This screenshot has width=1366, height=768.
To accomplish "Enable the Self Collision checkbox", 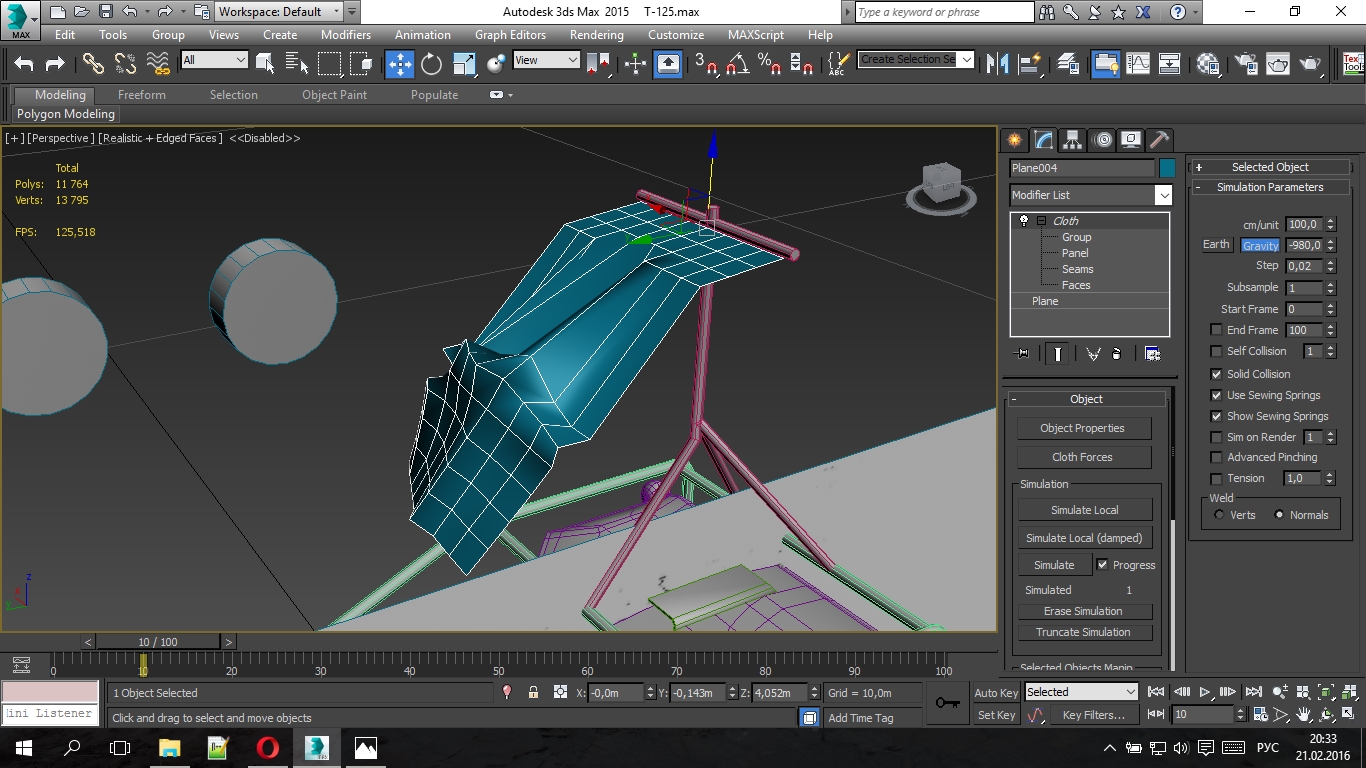I will point(1216,351).
